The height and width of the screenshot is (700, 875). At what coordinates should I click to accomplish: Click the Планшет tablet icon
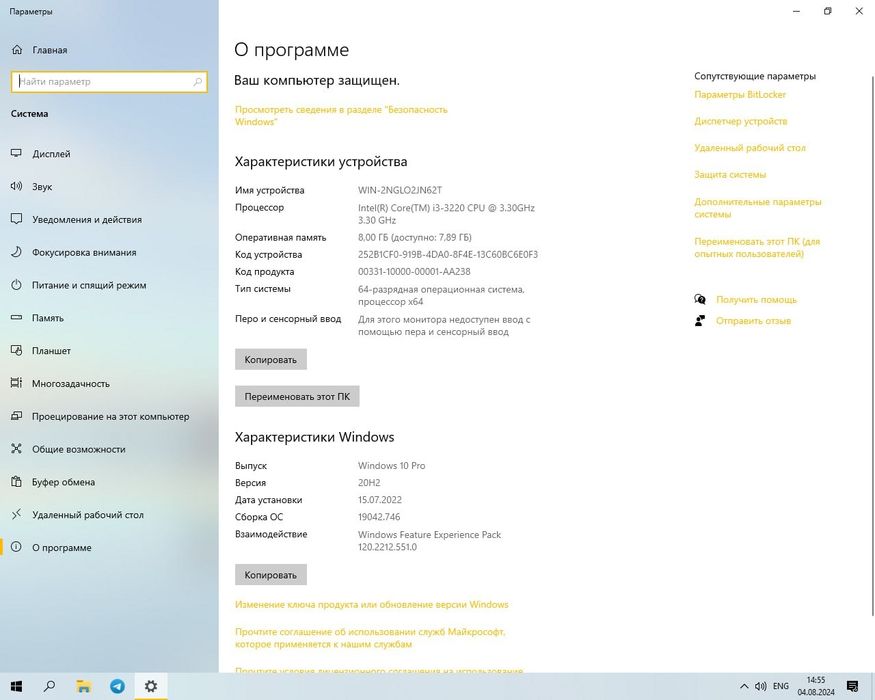coord(16,351)
